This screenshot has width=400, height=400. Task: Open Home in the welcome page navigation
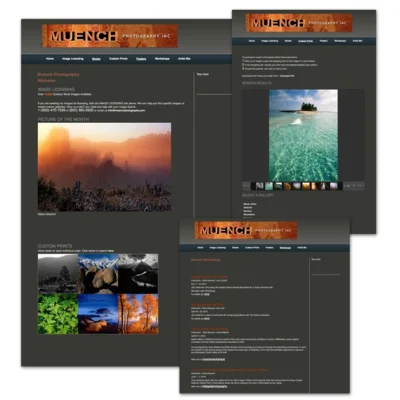coord(50,59)
